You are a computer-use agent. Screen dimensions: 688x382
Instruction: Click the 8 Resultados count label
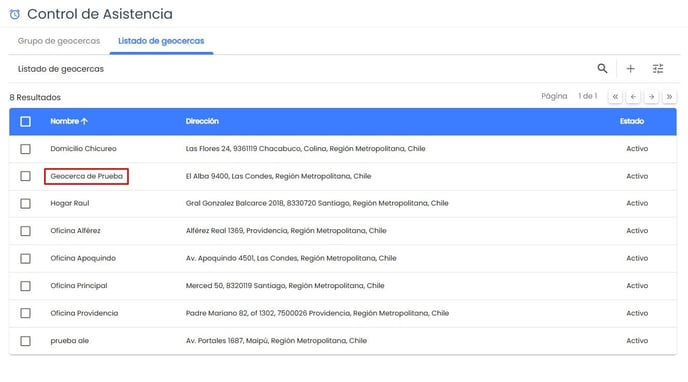[35, 97]
